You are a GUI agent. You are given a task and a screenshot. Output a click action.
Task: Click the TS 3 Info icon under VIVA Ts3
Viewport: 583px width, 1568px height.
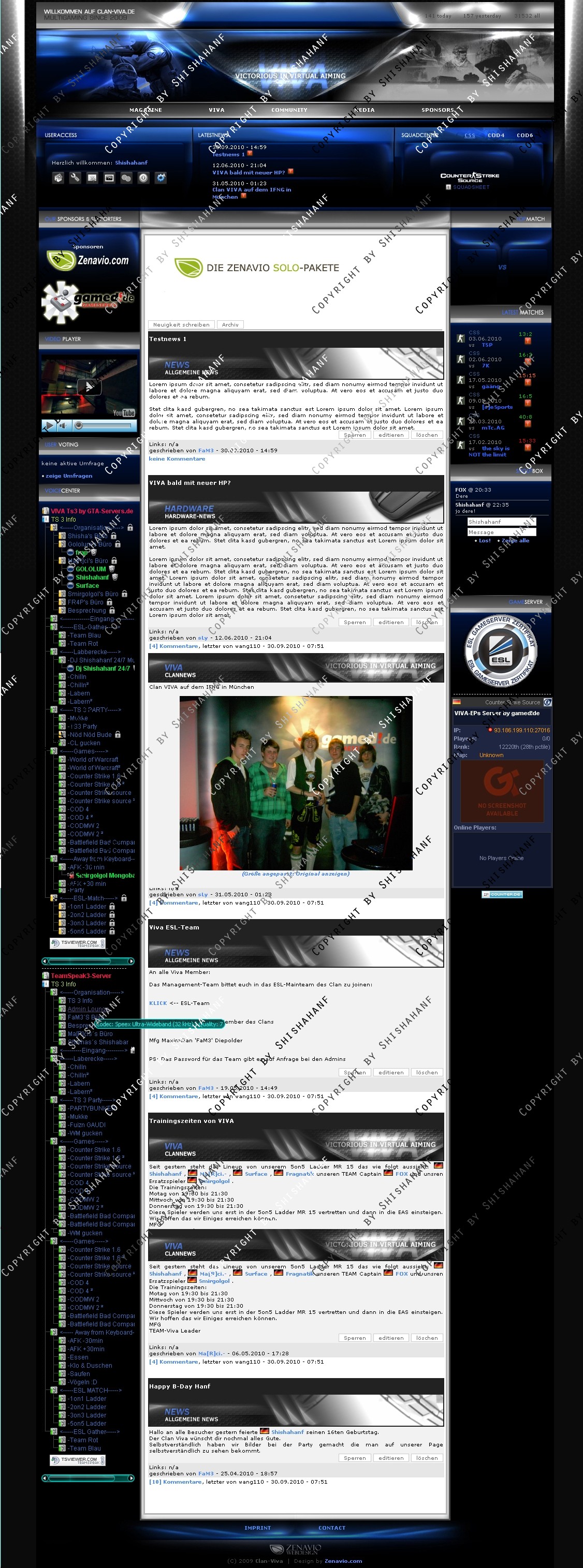point(46,519)
